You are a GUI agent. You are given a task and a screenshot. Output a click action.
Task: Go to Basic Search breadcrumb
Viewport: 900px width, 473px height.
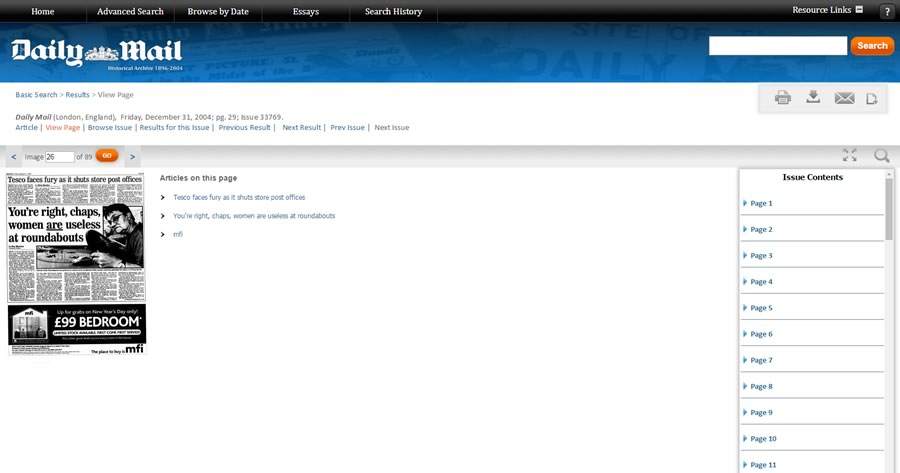pyautogui.click(x=36, y=95)
